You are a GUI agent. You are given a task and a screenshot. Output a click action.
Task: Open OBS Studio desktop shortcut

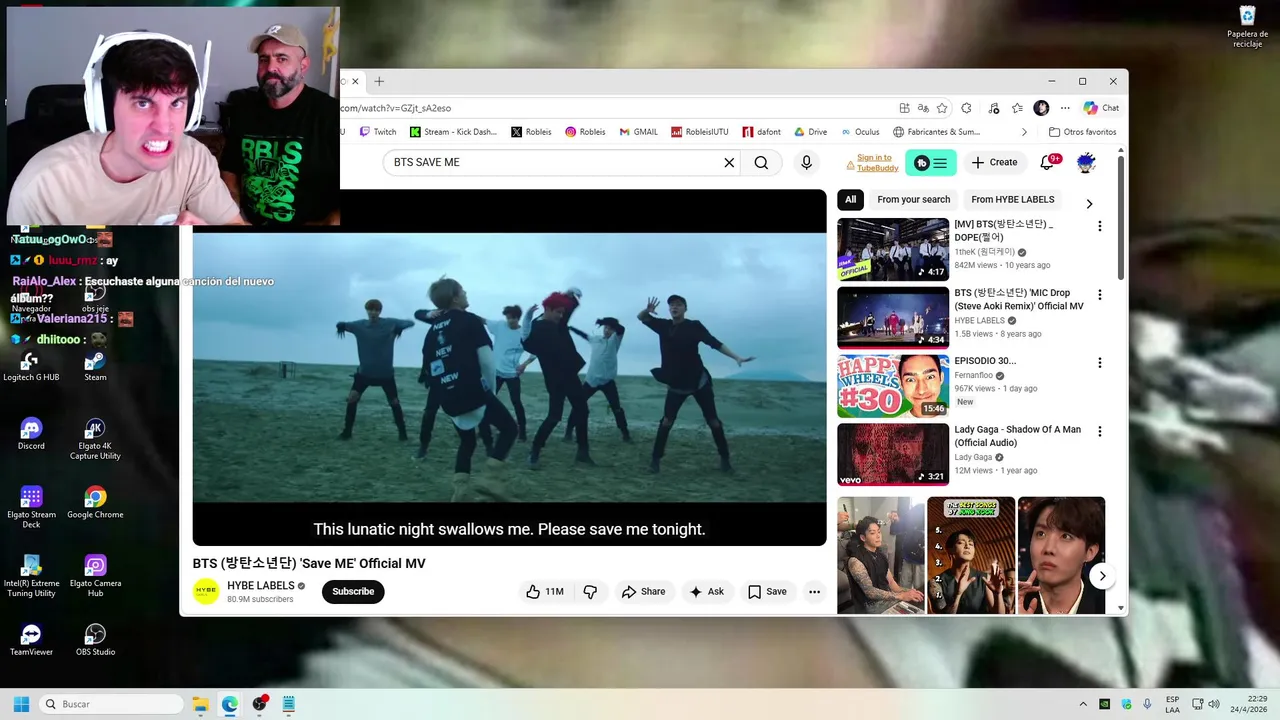[95, 640]
